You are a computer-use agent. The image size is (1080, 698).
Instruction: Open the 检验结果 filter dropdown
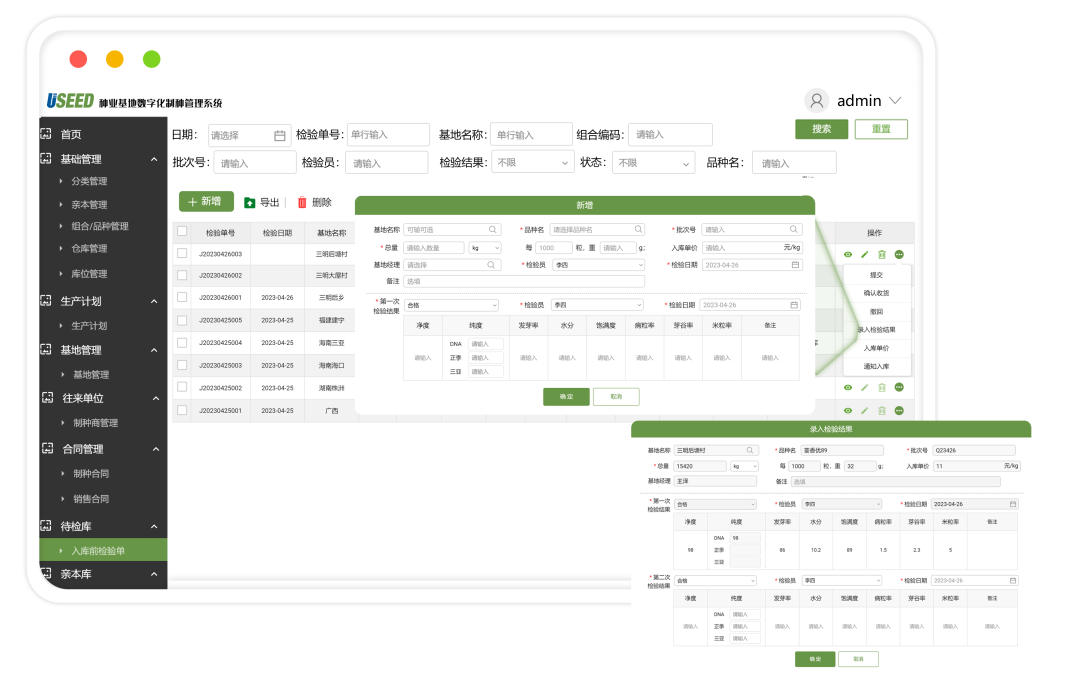tap(532, 163)
